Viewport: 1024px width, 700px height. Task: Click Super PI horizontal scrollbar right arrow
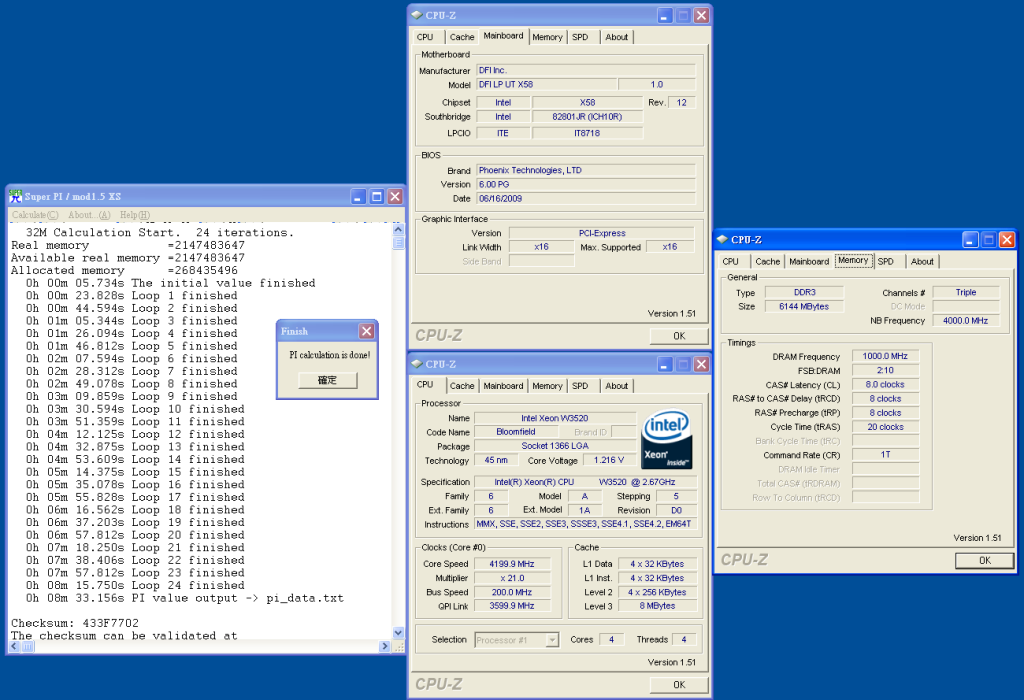pos(385,646)
